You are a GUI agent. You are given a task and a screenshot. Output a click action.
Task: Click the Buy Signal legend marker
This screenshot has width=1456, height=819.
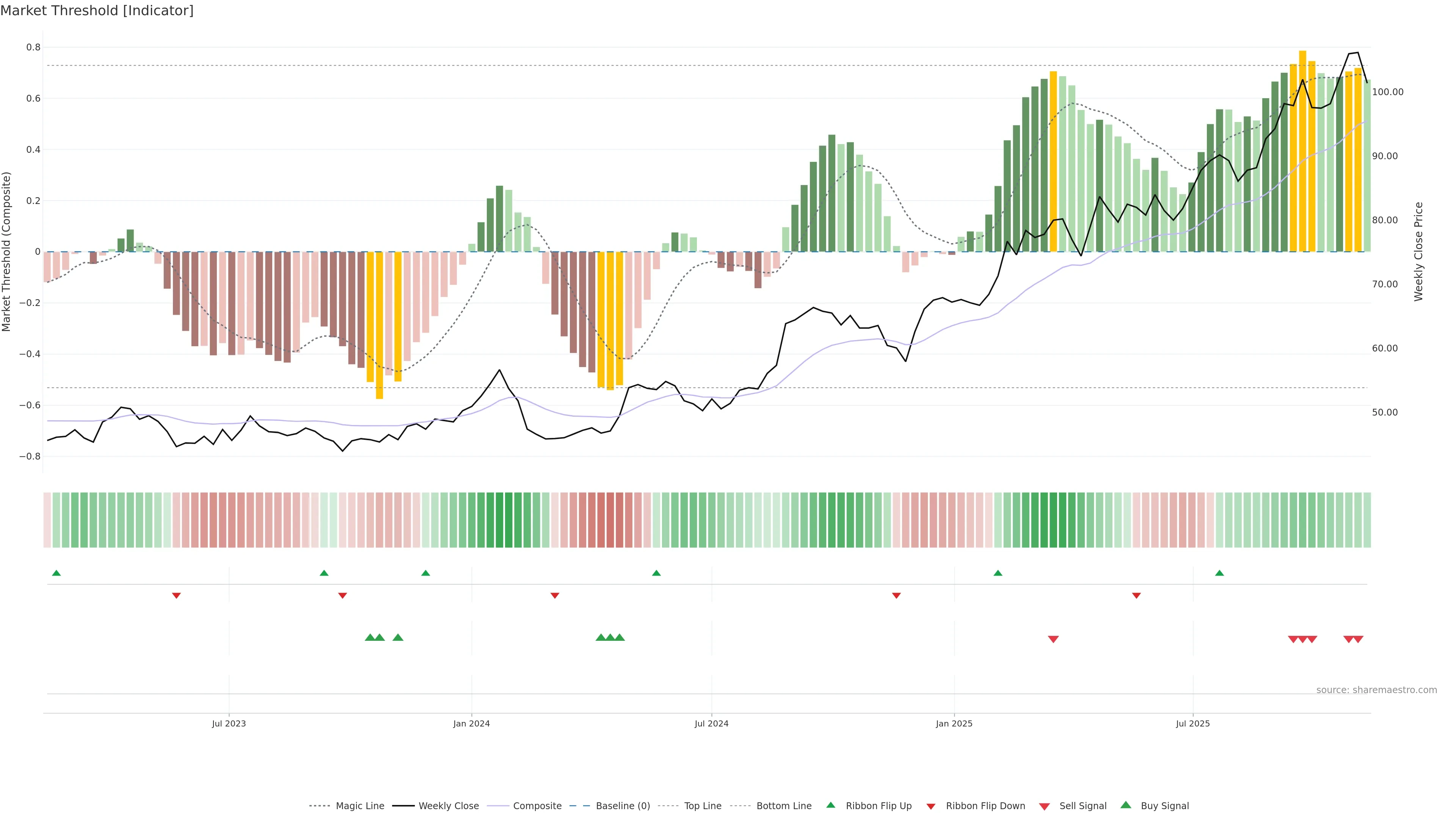tap(1125, 805)
